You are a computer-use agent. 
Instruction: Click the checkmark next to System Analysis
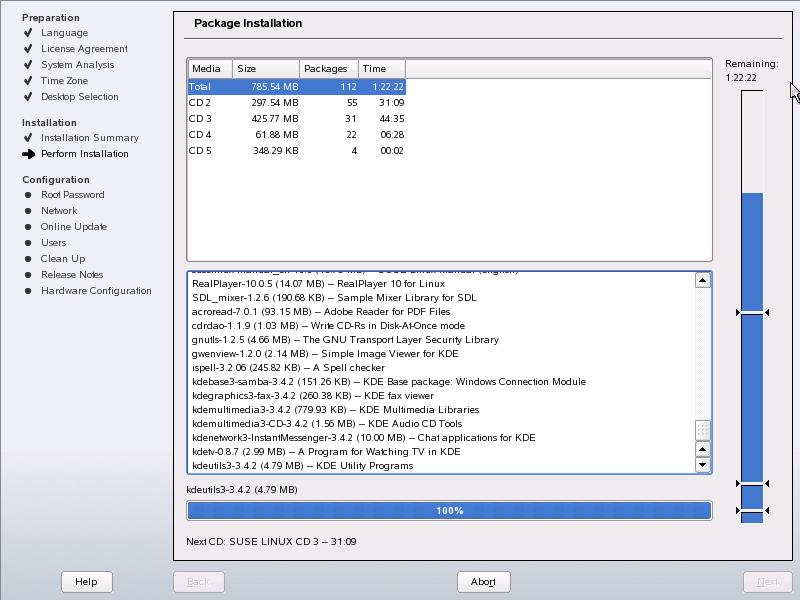[x=28, y=65]
